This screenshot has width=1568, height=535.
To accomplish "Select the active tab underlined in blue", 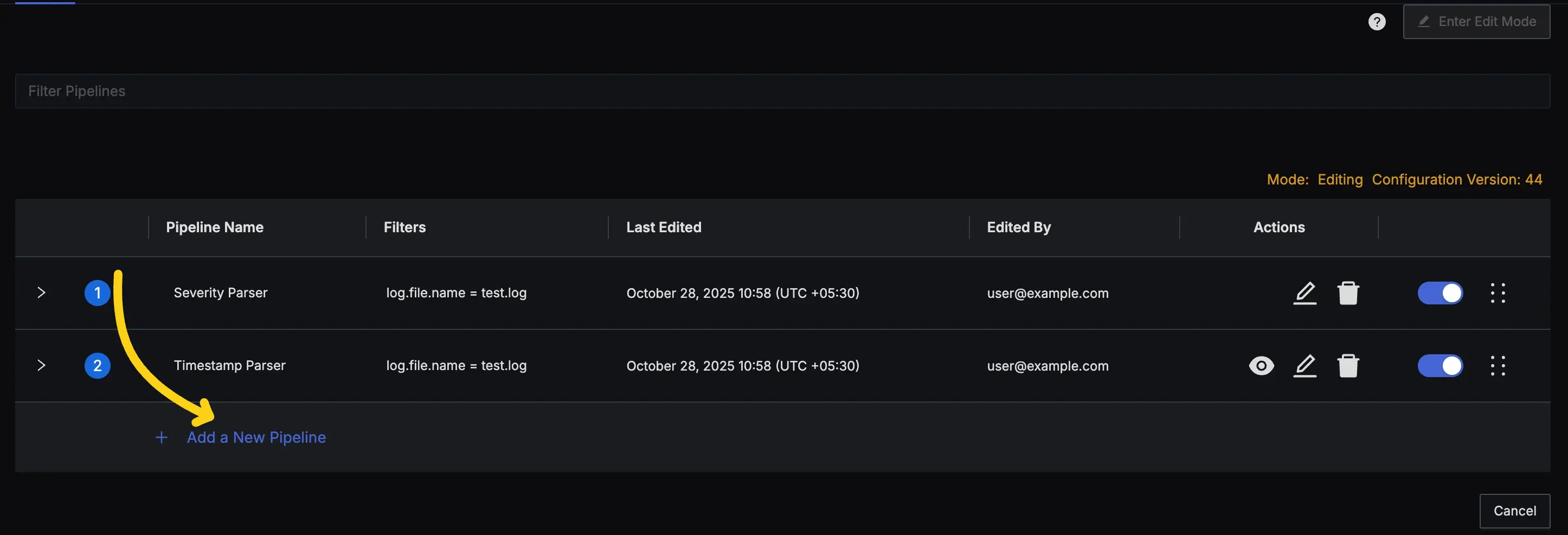I will click(x=44, y=2).
